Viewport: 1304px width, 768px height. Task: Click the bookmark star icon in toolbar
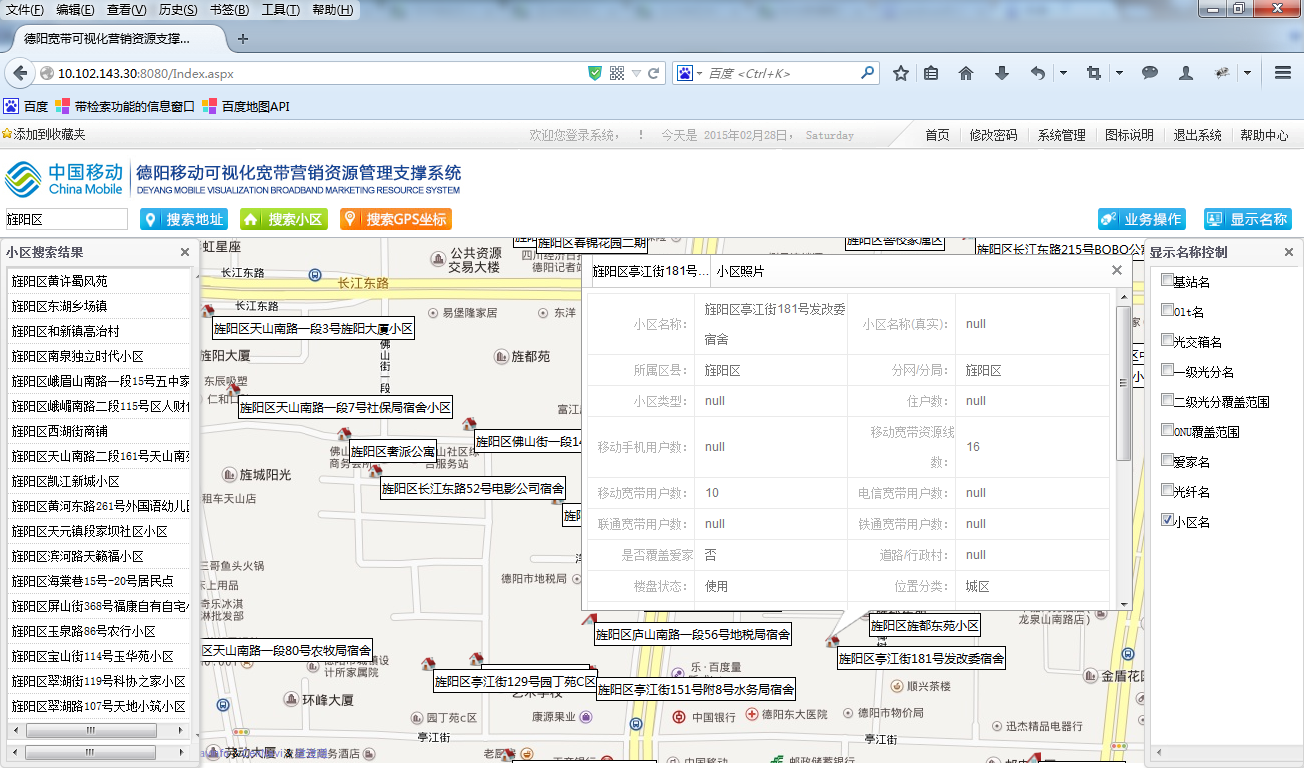901,73
